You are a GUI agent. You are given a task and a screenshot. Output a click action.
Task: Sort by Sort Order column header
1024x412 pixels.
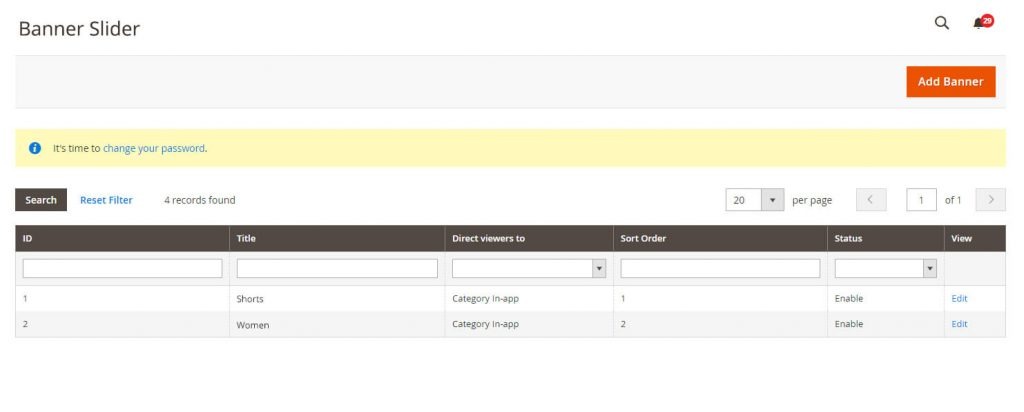coord(720,238)
